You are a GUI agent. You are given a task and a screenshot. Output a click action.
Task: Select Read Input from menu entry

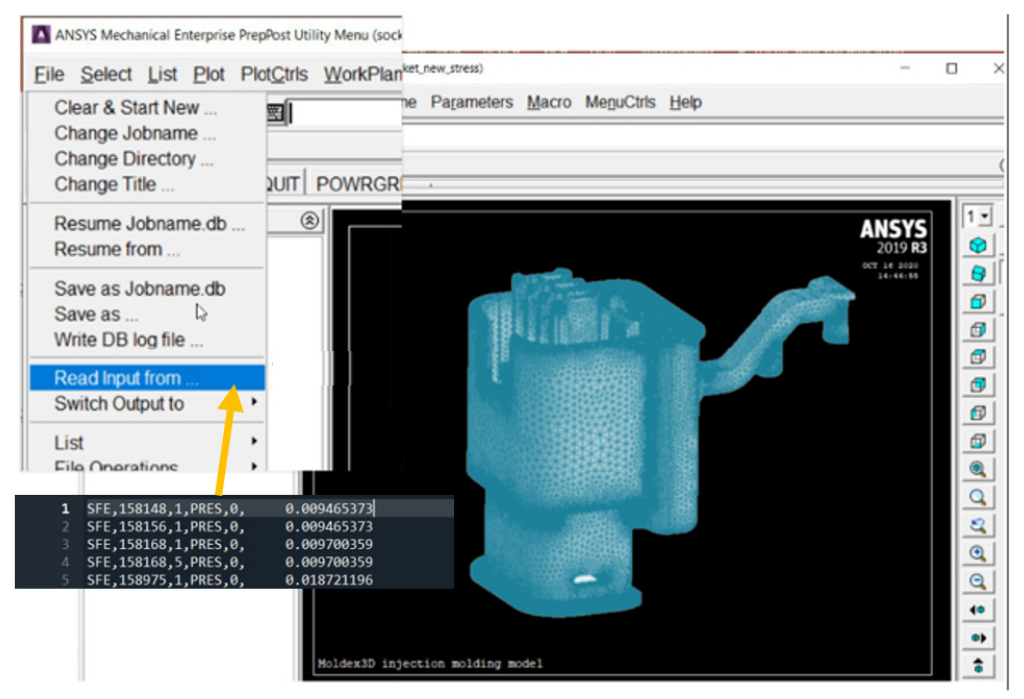click(147, 378)
